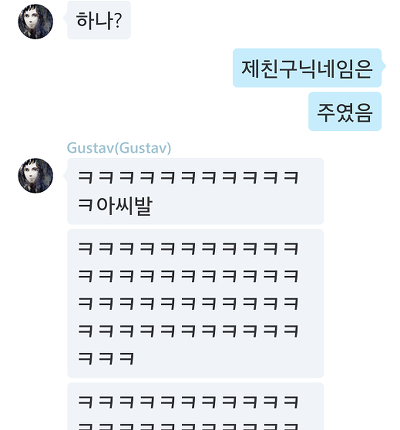Click the tail pointer of the "제친구닉네임은" bubble
The width and height of the screenshot is (400, 430).
click(x=383, y=66)
